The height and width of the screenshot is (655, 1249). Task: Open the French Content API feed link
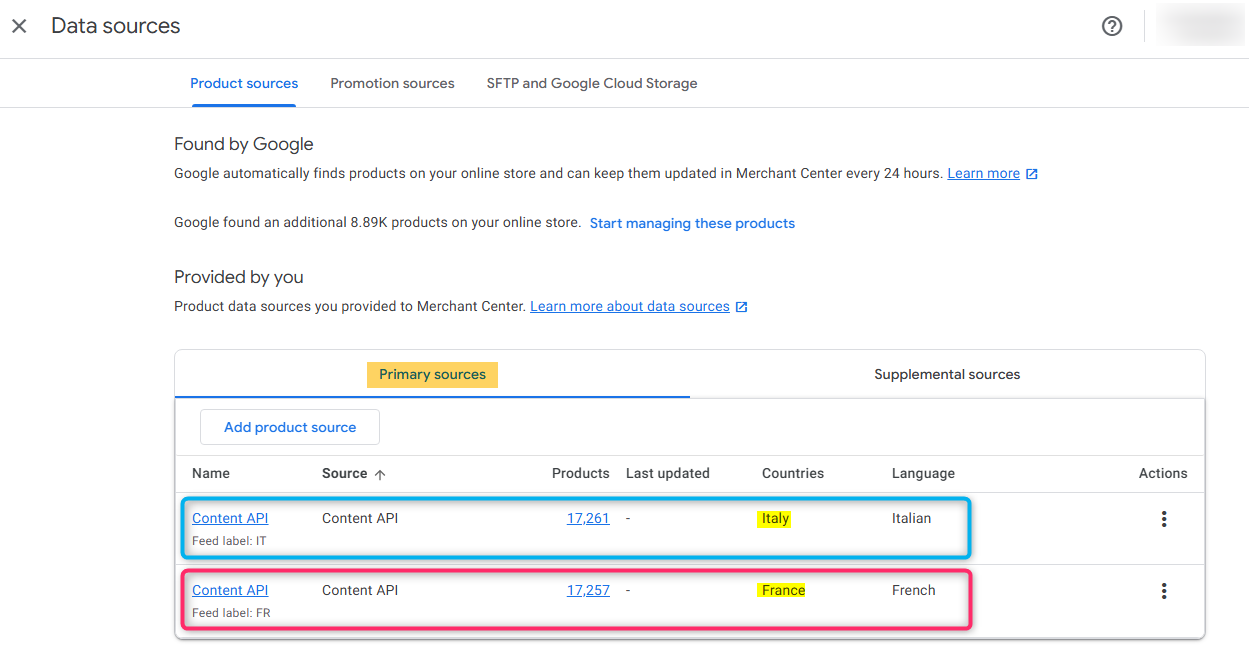click(230, 590)
